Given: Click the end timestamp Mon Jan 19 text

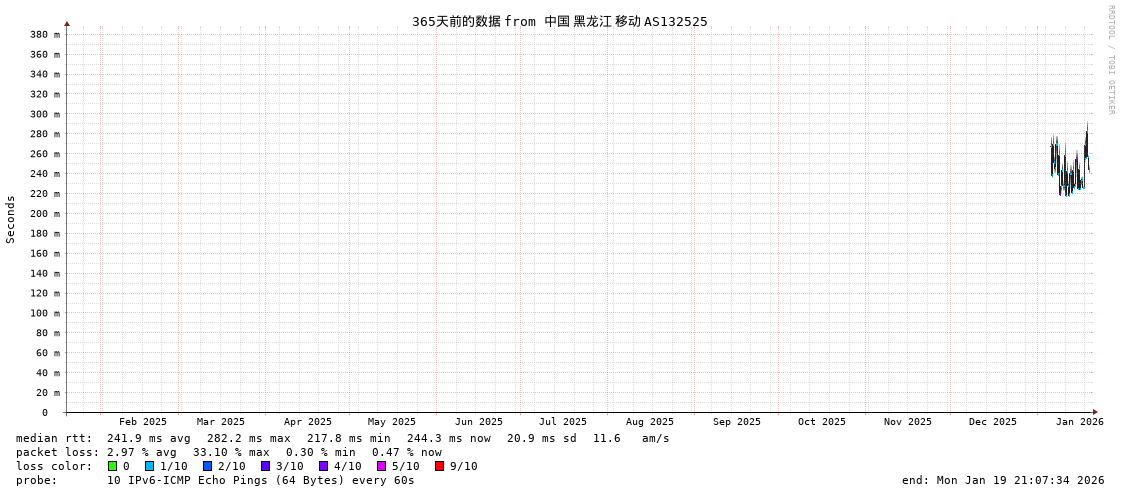Looking at the screenshot, I should 1002,480.
